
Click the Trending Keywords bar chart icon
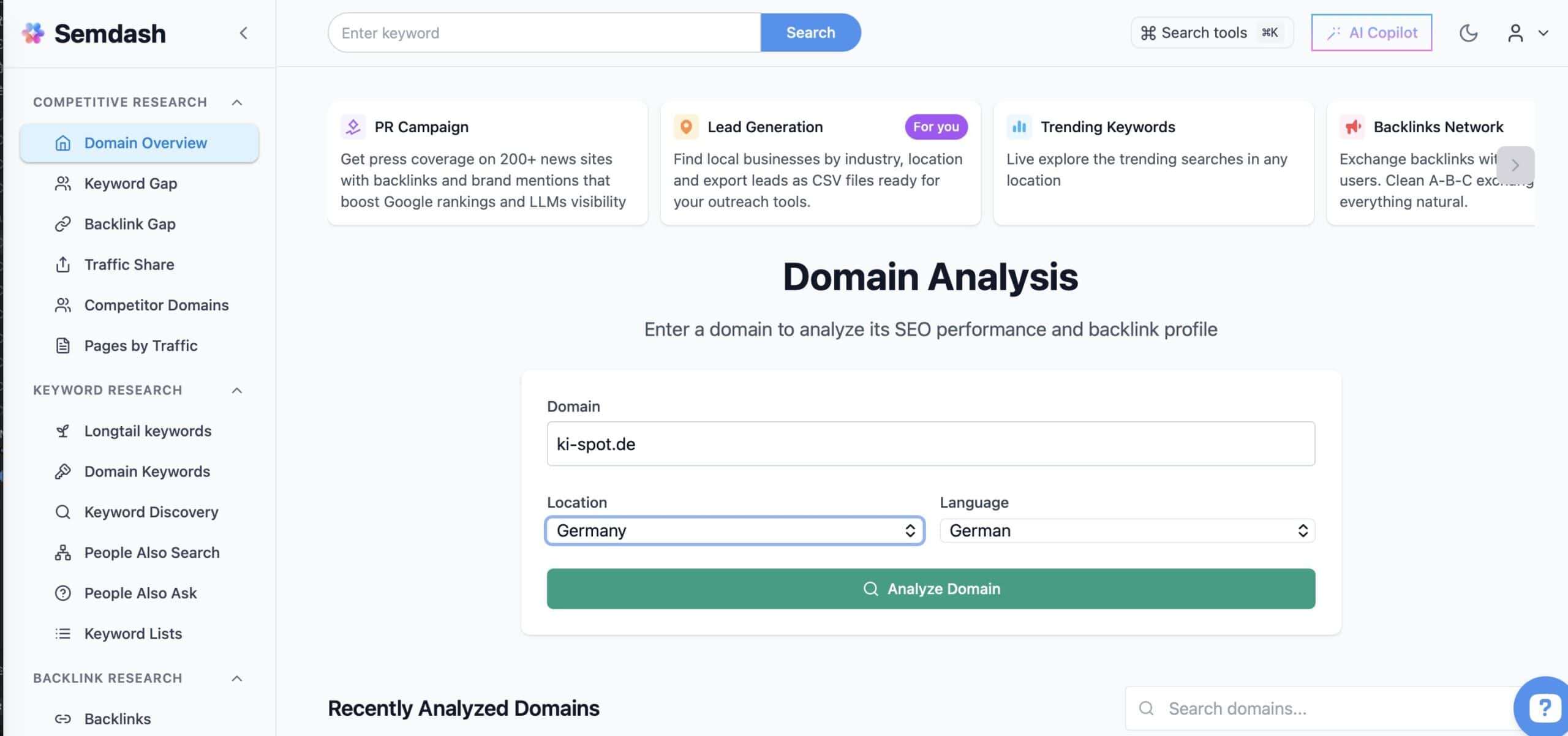pyautogui.click(x=1019, y=127)
